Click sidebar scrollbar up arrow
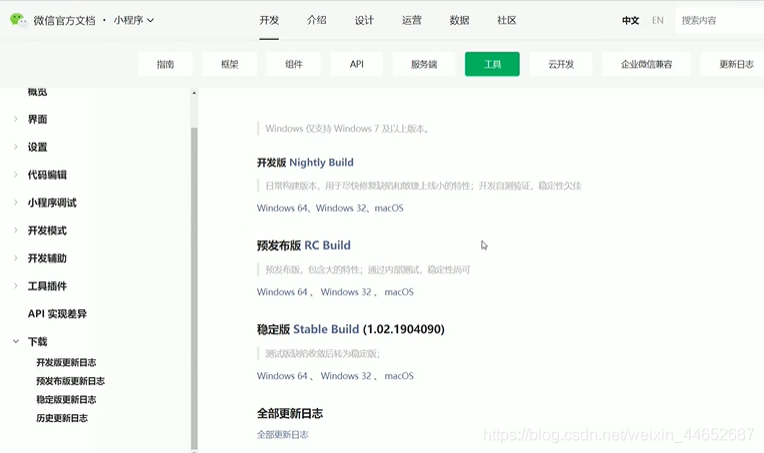Screen dimensions: 764x453 194,93
